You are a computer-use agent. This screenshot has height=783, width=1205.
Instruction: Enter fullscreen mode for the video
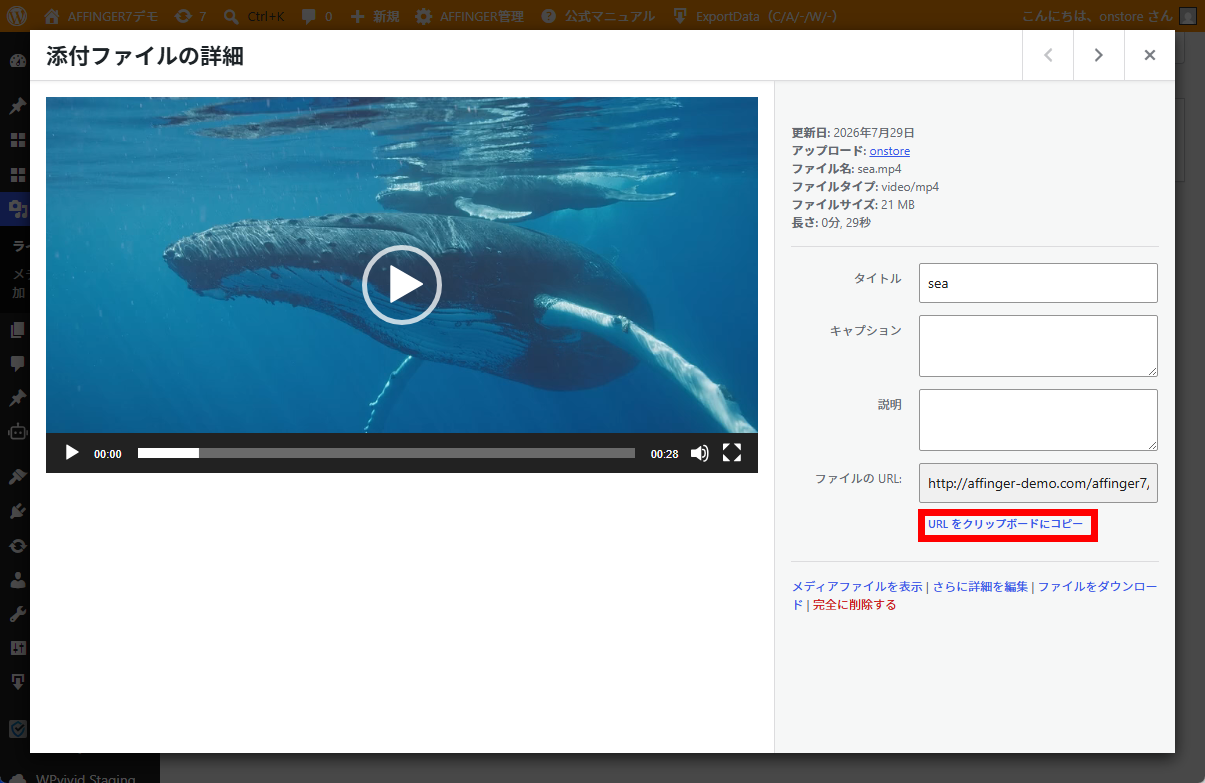(732, 453)
